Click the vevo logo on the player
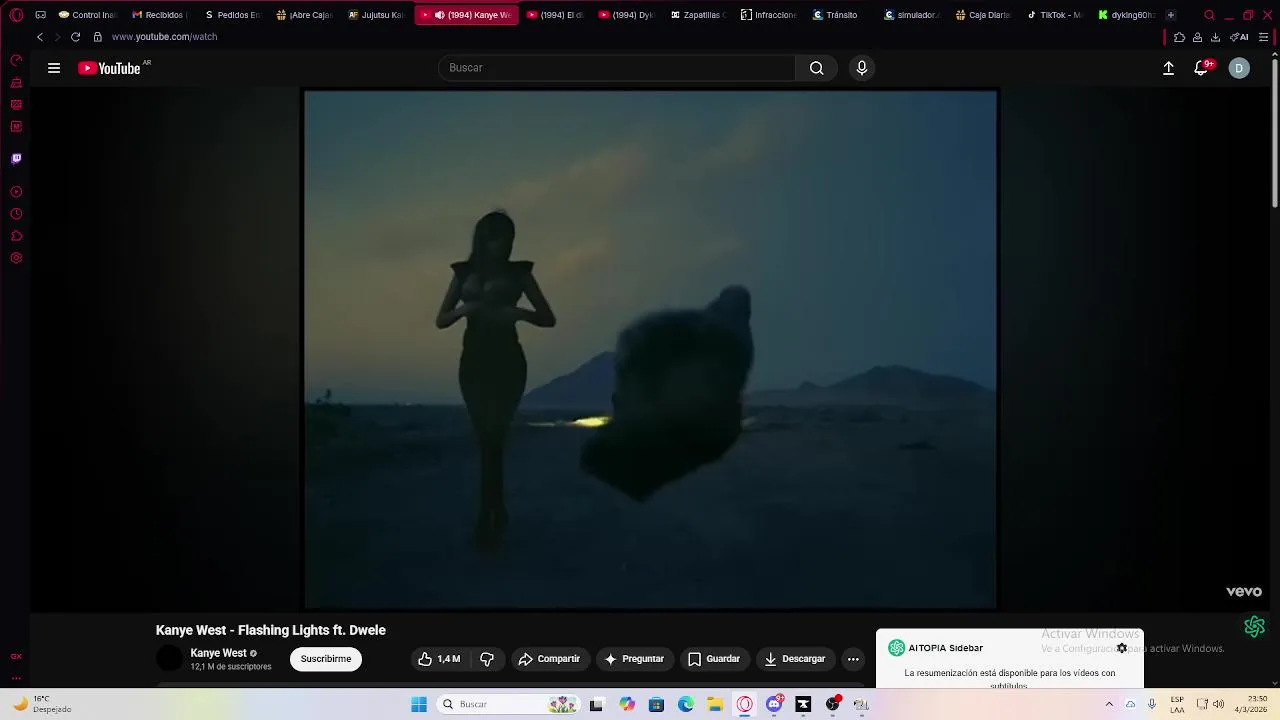Viewport: 1280px width, 720px height. tap(1244, 592)
